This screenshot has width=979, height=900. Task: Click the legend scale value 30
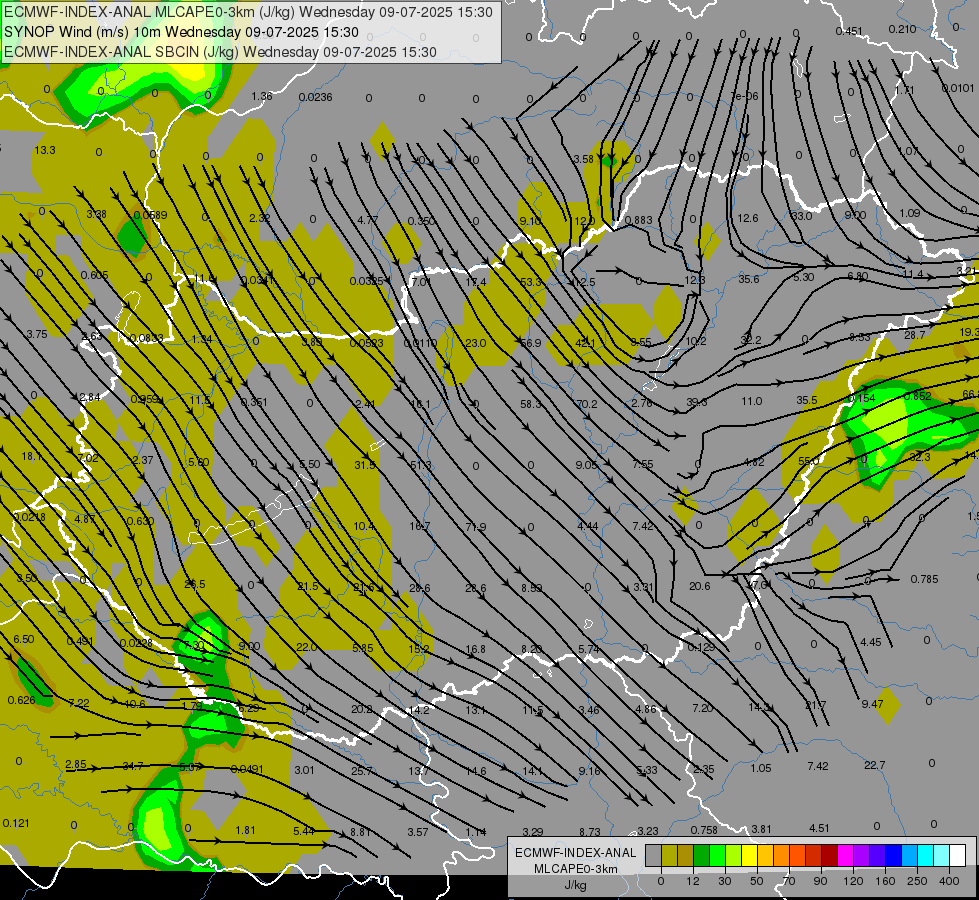(x=724, y=881)
